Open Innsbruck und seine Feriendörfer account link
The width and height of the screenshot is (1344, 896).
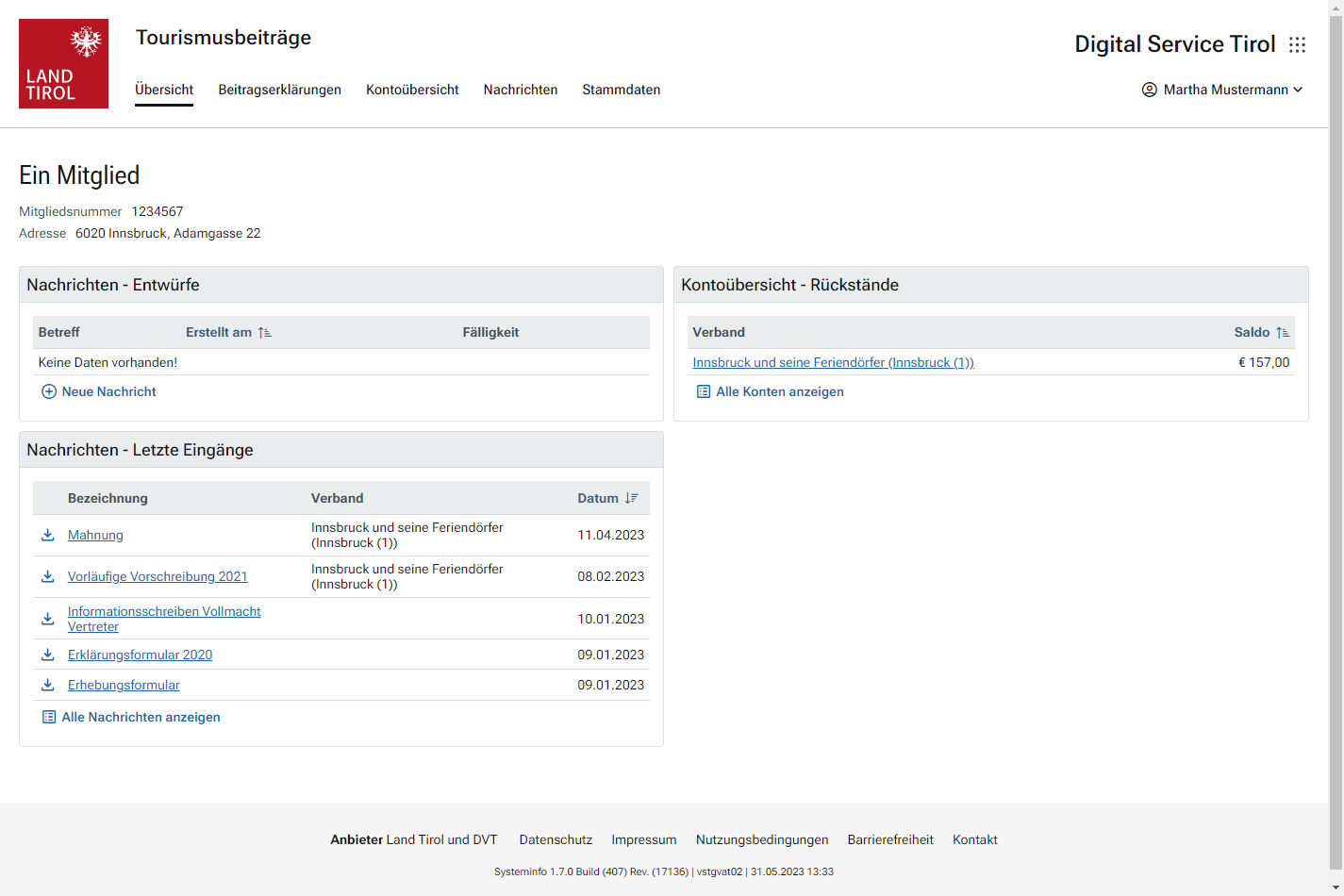[833, 362]
